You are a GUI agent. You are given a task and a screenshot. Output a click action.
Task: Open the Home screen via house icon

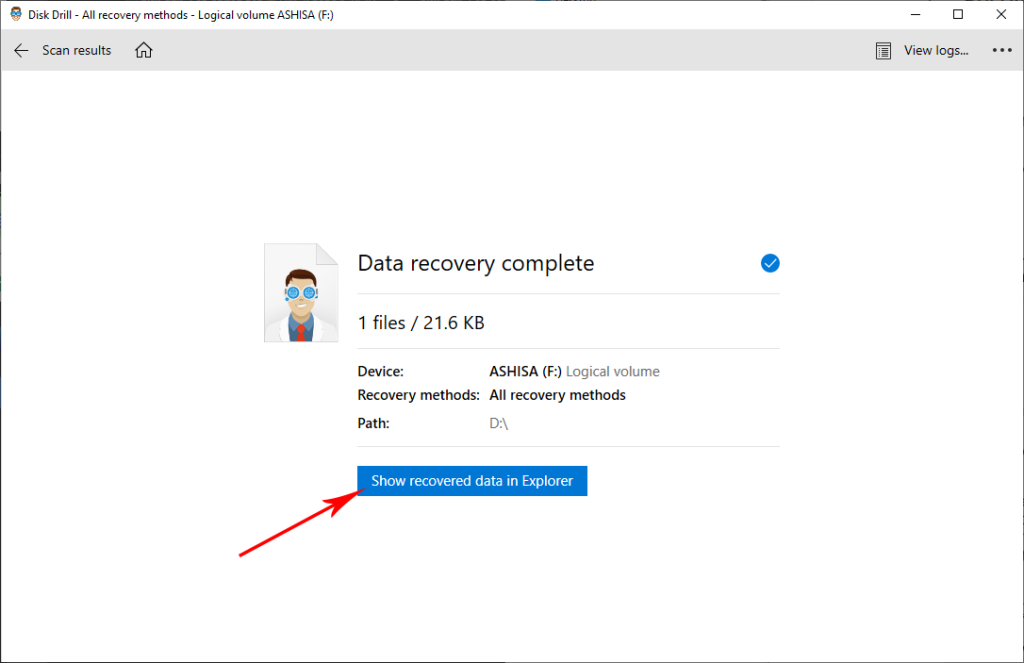[144, 50]
